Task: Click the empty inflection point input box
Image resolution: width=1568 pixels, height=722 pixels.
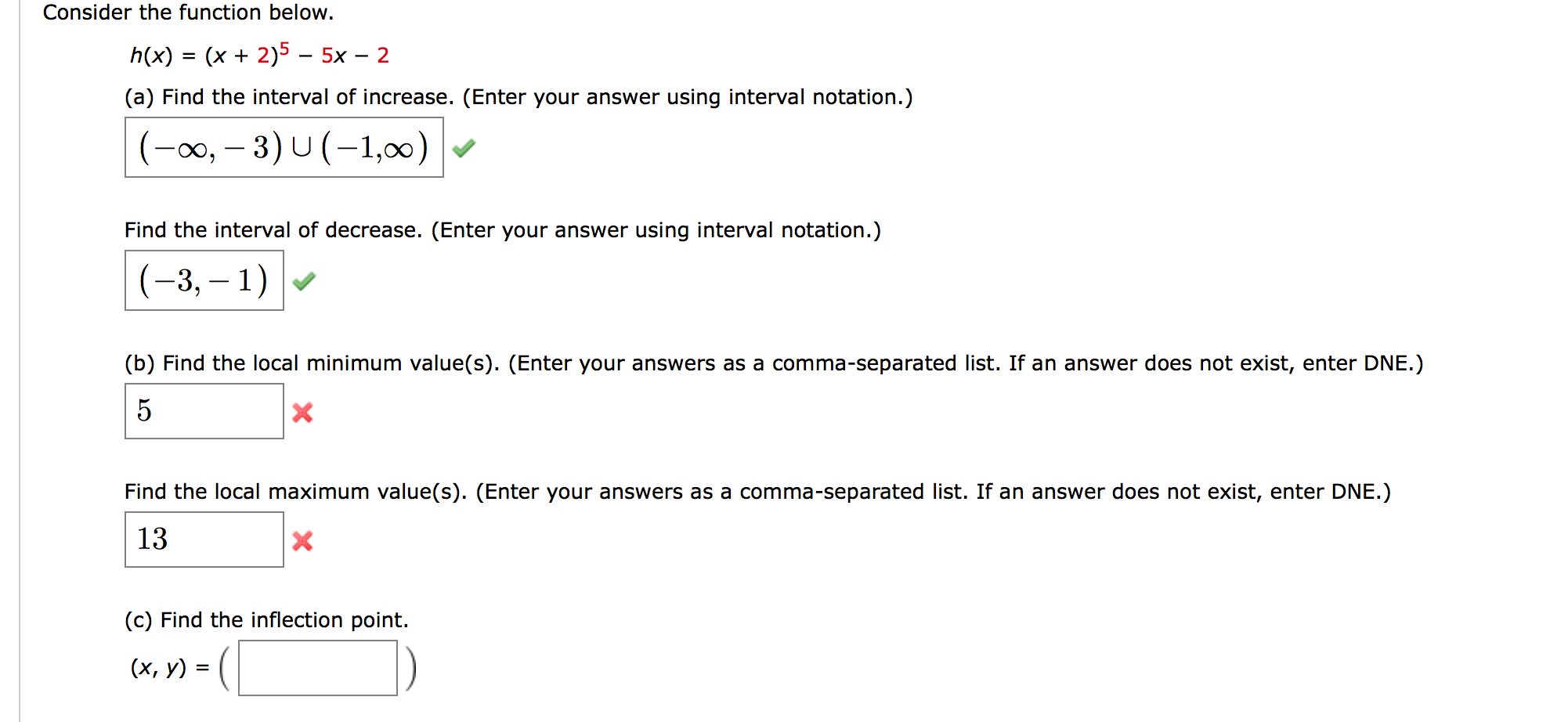Action: [317, 668]
